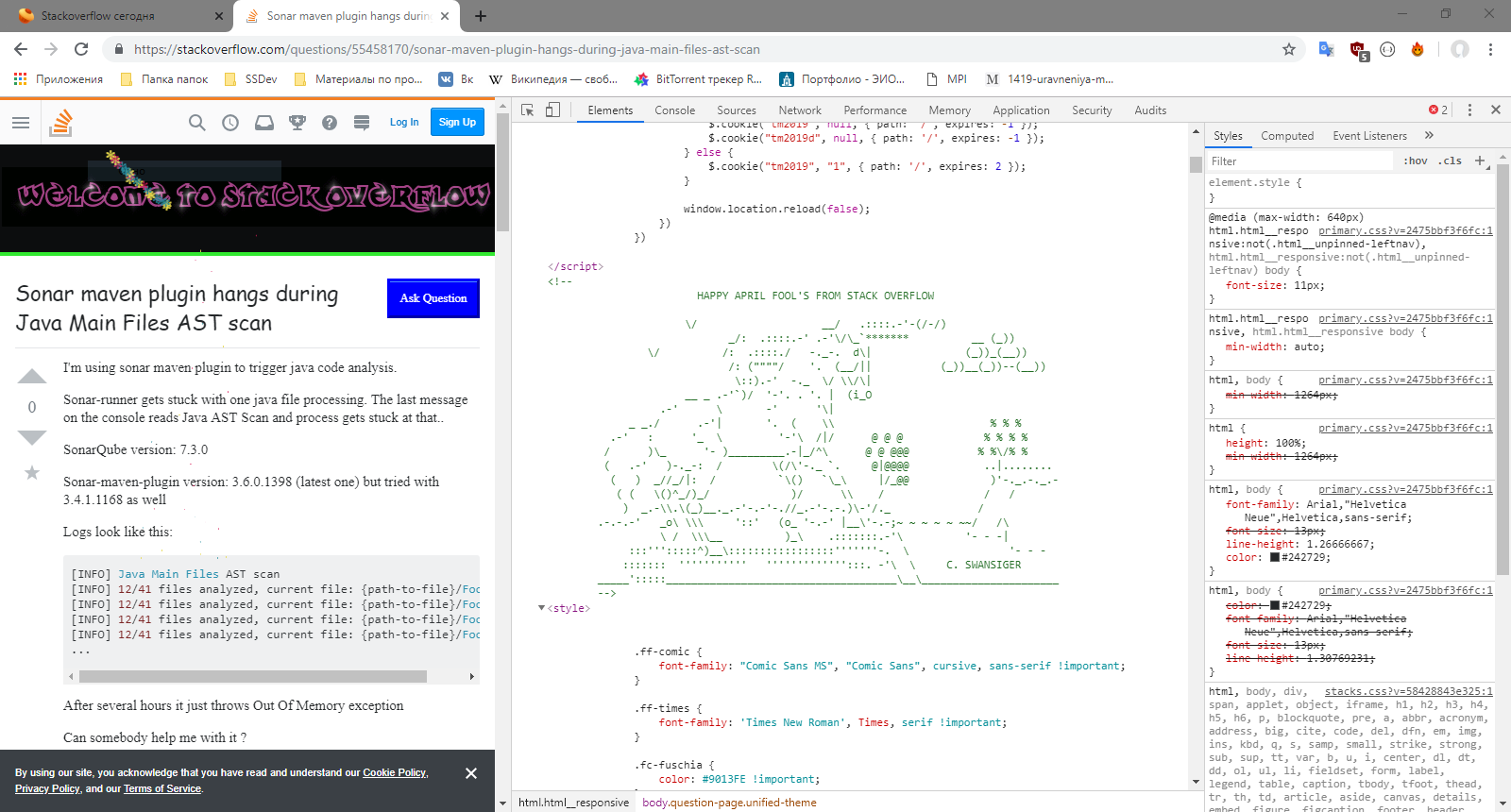This screenshot has height=812, width=1511.
Task: Open the Stack Exchange sites switcher icon
Action: [x=362, y=123]
